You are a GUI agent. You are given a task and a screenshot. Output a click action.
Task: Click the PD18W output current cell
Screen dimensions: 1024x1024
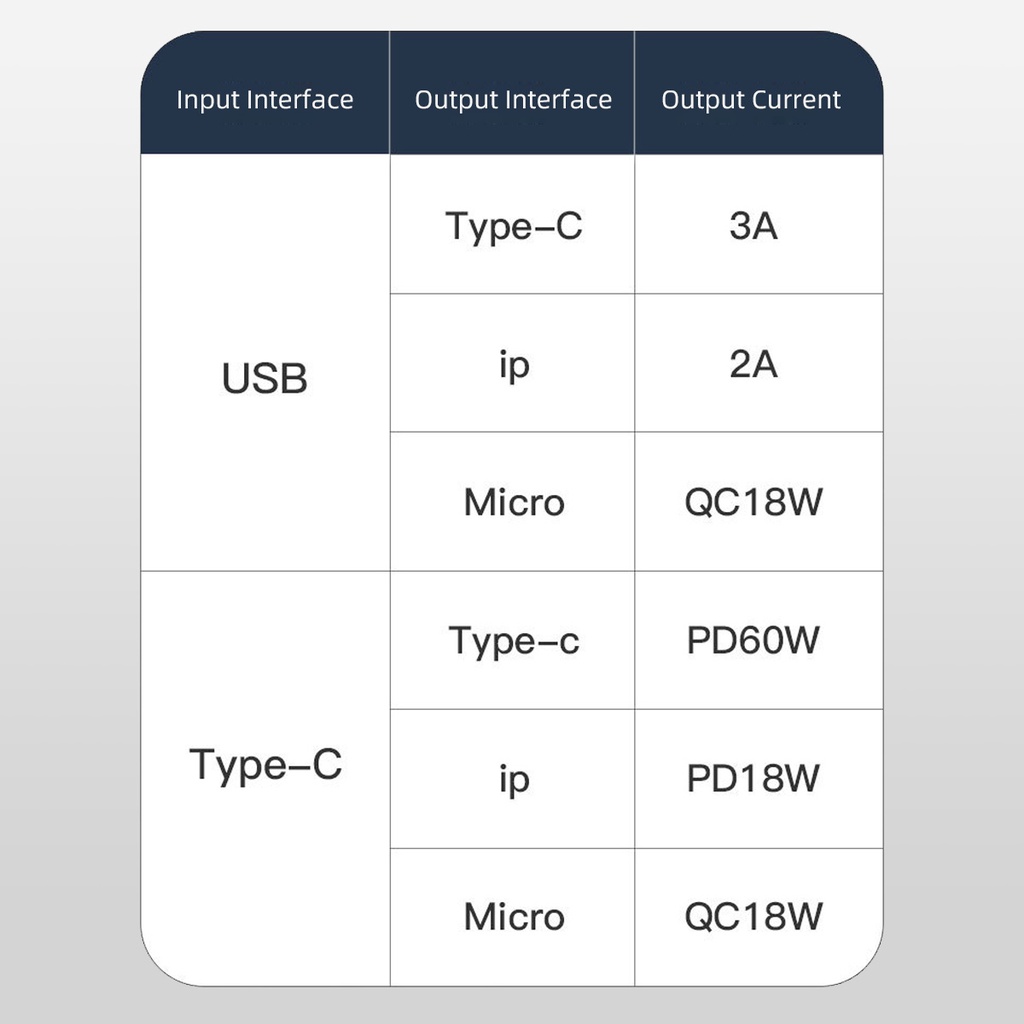tap(754, 779)
